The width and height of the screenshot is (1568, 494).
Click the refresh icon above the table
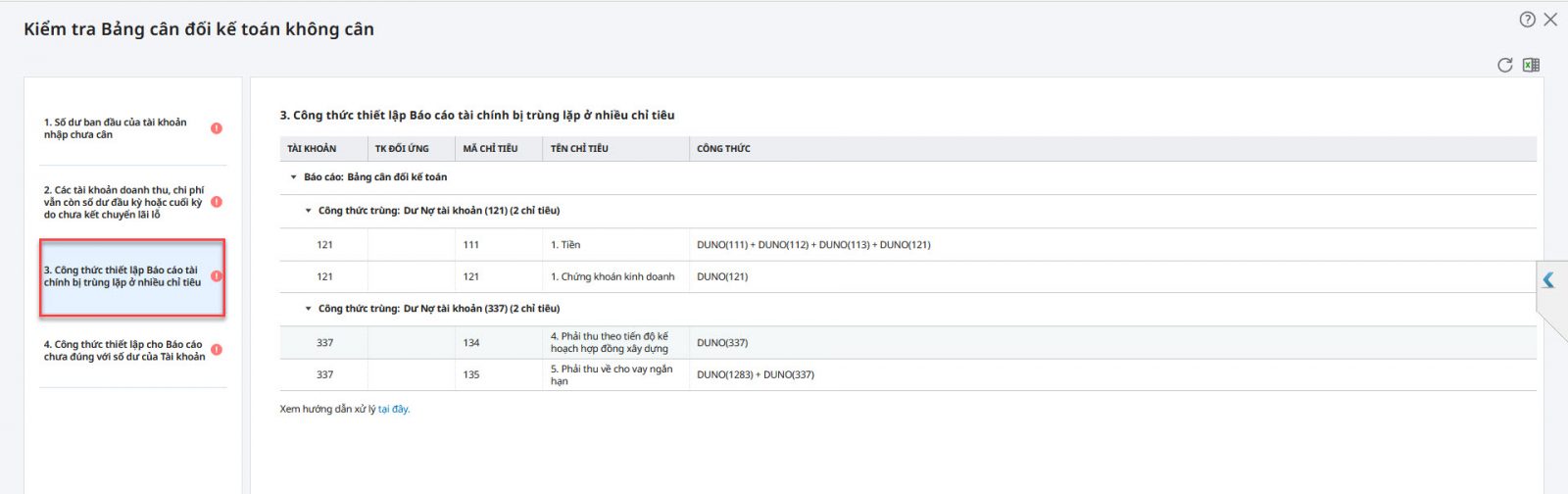click(x=1504, y=66)
